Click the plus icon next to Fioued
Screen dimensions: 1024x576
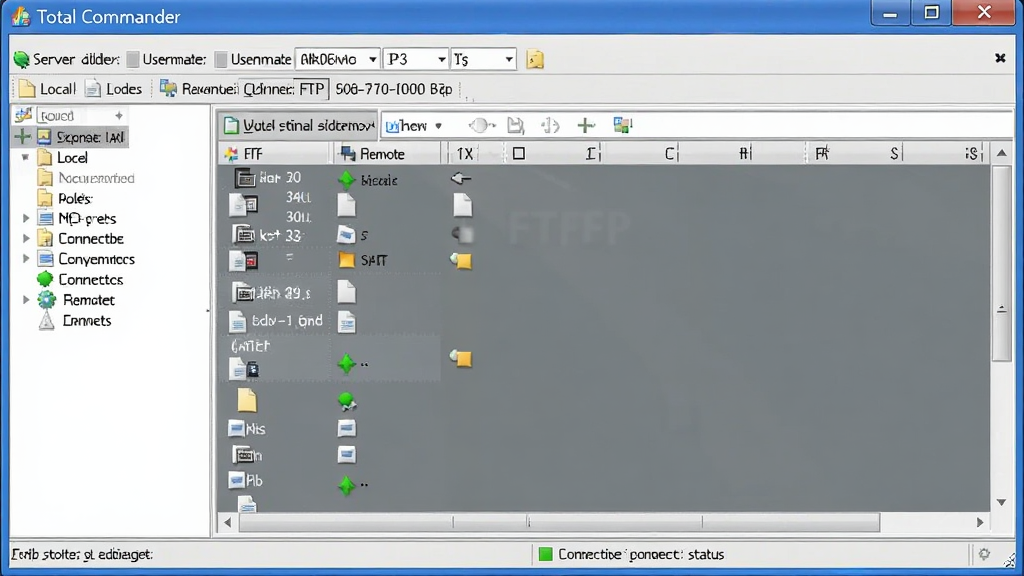(119, 116)
